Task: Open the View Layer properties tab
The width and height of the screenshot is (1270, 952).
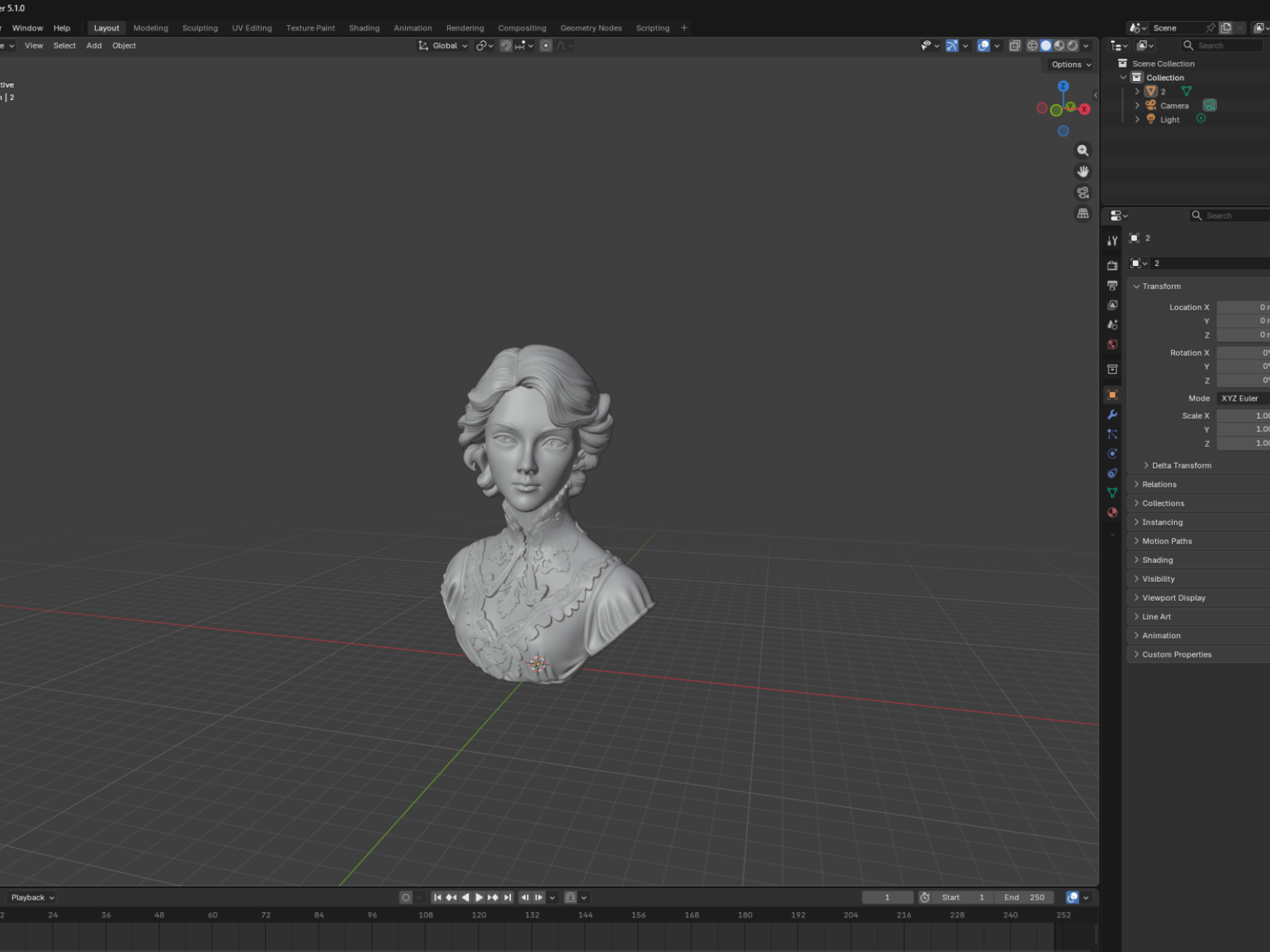Action: 1112,305
